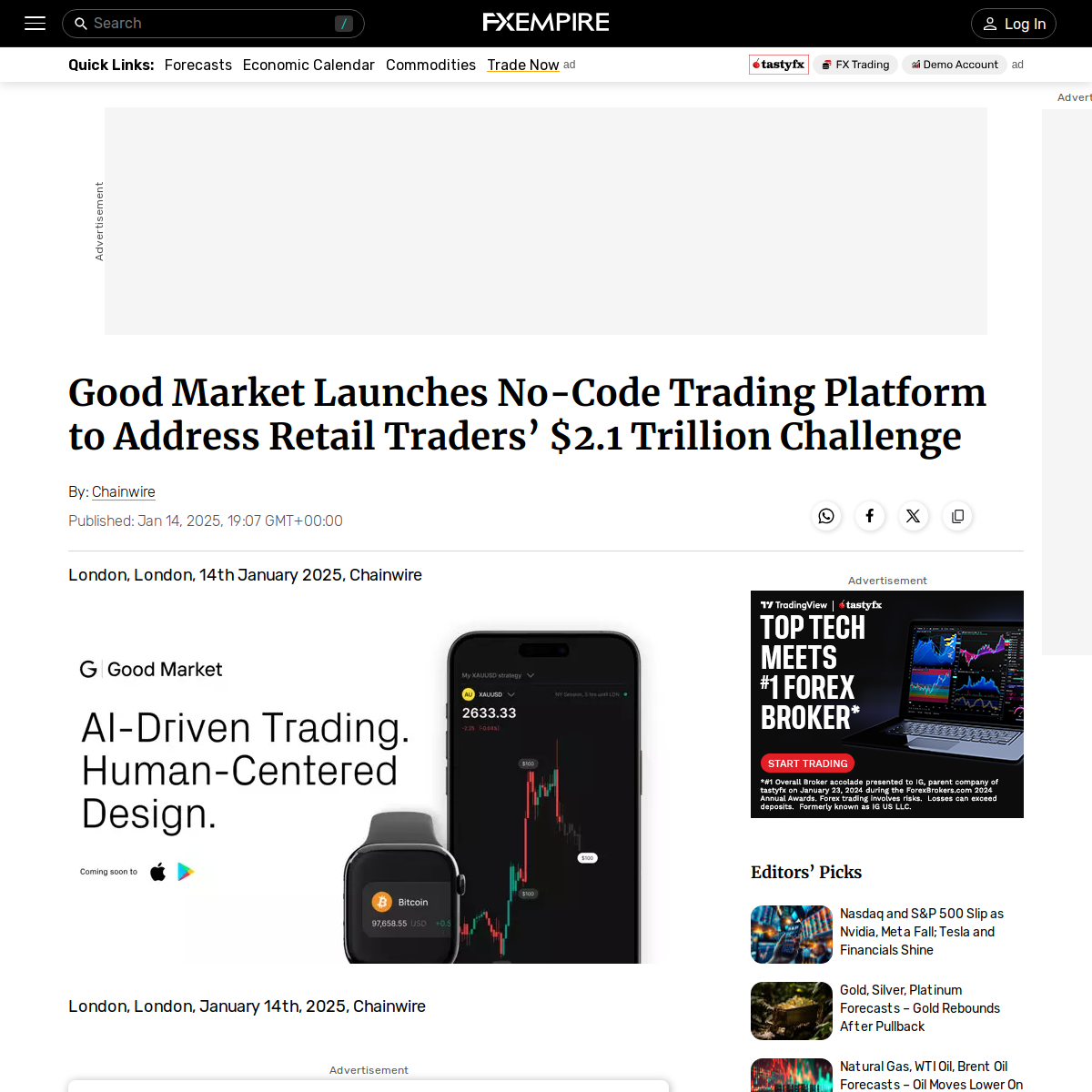Click the search magnifier icon
The height and width of the screenshot is (1092, 1092).
tap(81, 24)
